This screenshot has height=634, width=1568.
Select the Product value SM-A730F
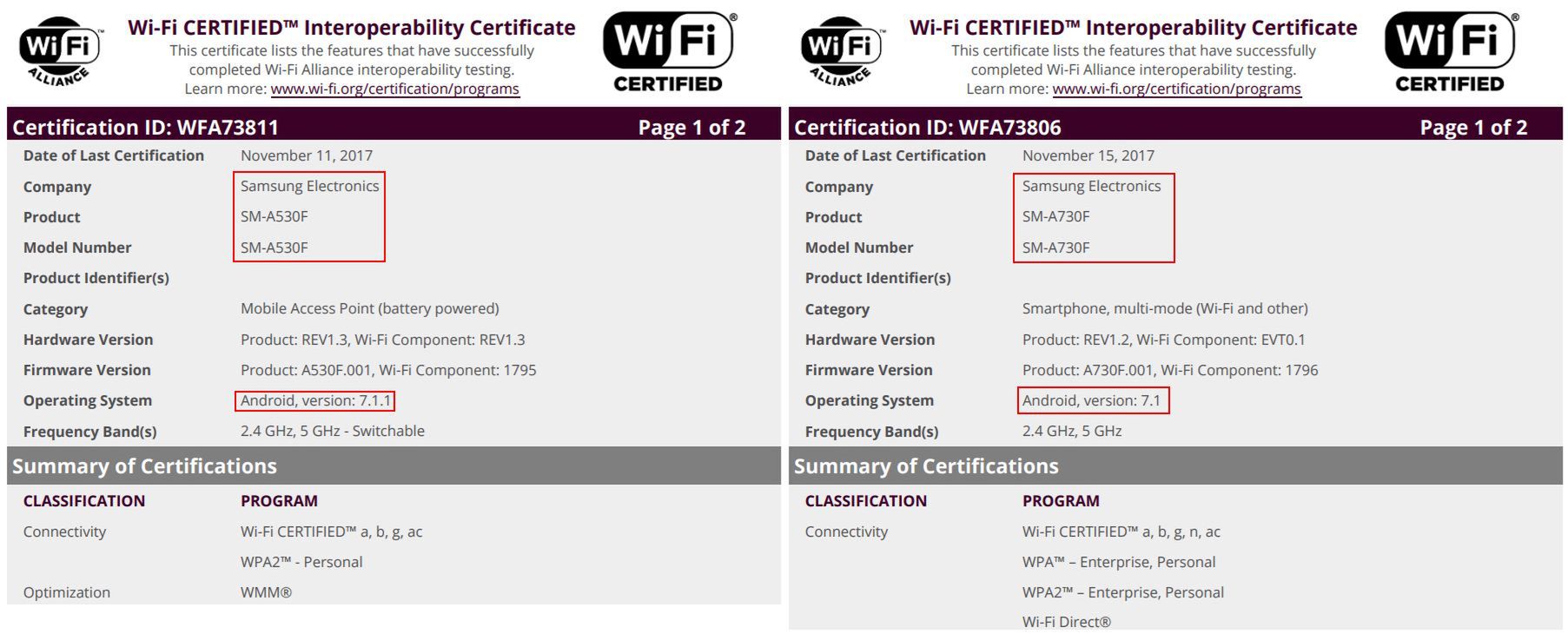point(1055,216)
